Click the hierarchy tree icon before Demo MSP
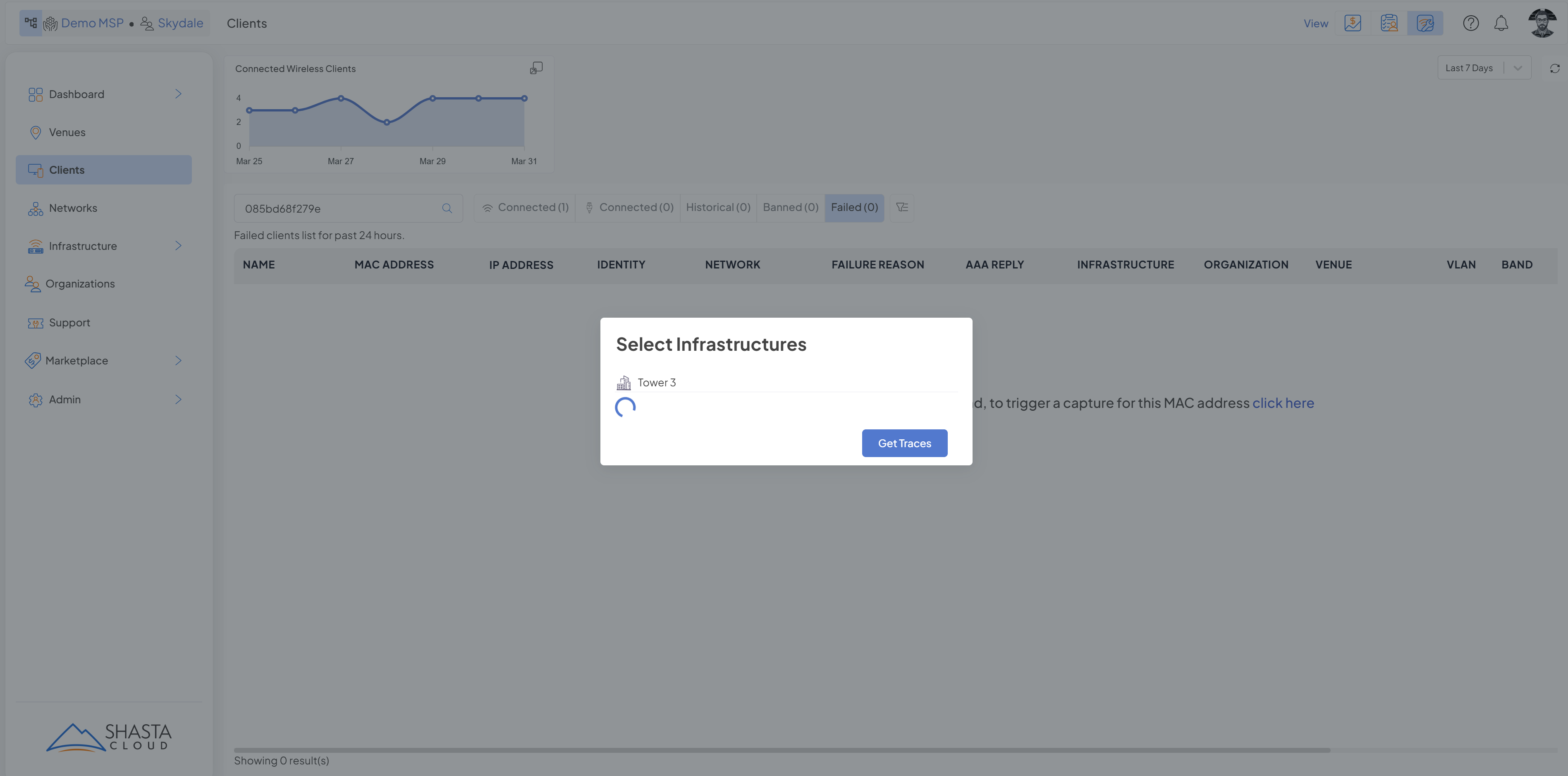Image resolution: width=1568 pixels, height=776 pixels. (x=31, y=23)
